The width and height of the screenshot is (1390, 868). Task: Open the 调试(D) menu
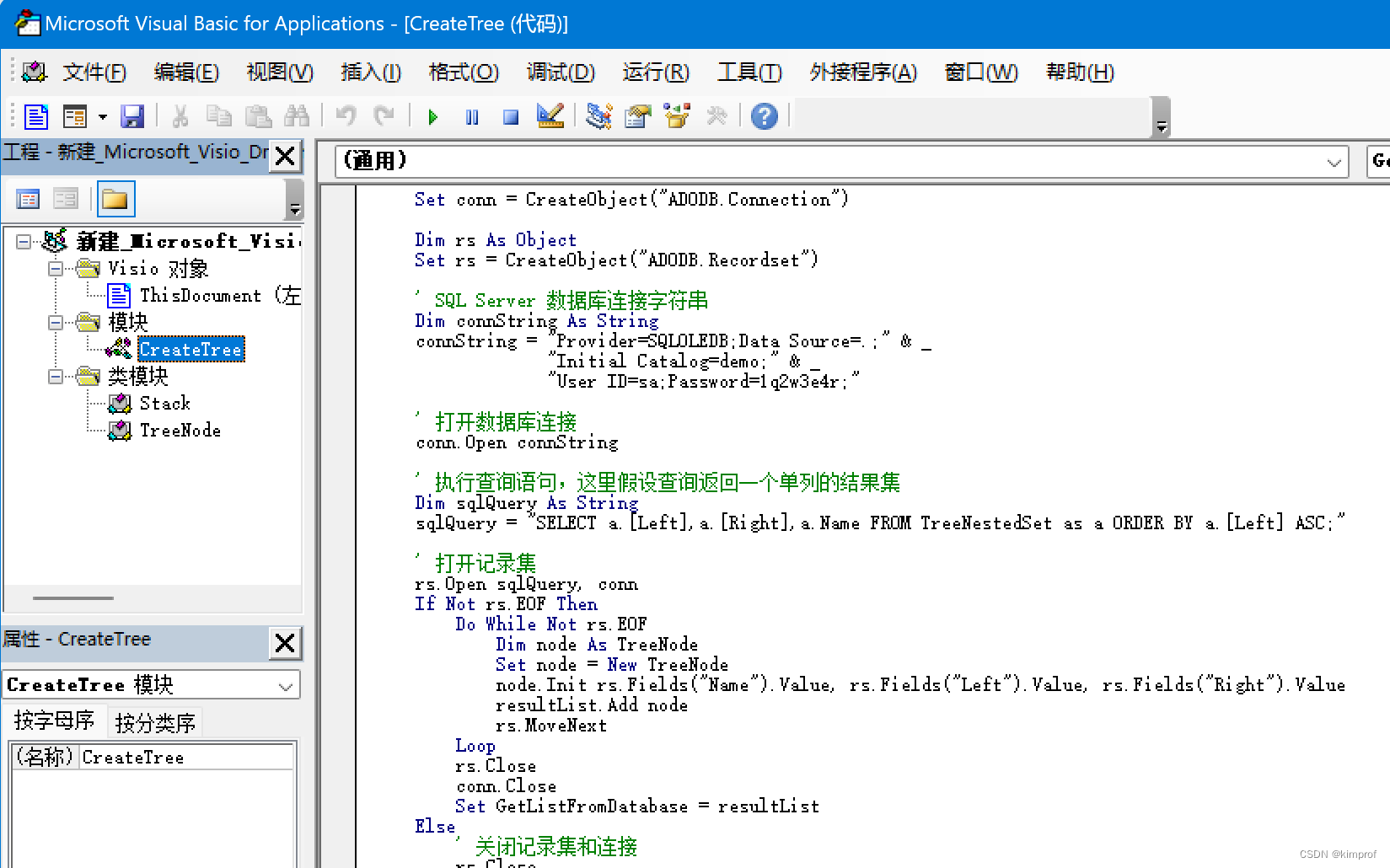coord(561,72)
